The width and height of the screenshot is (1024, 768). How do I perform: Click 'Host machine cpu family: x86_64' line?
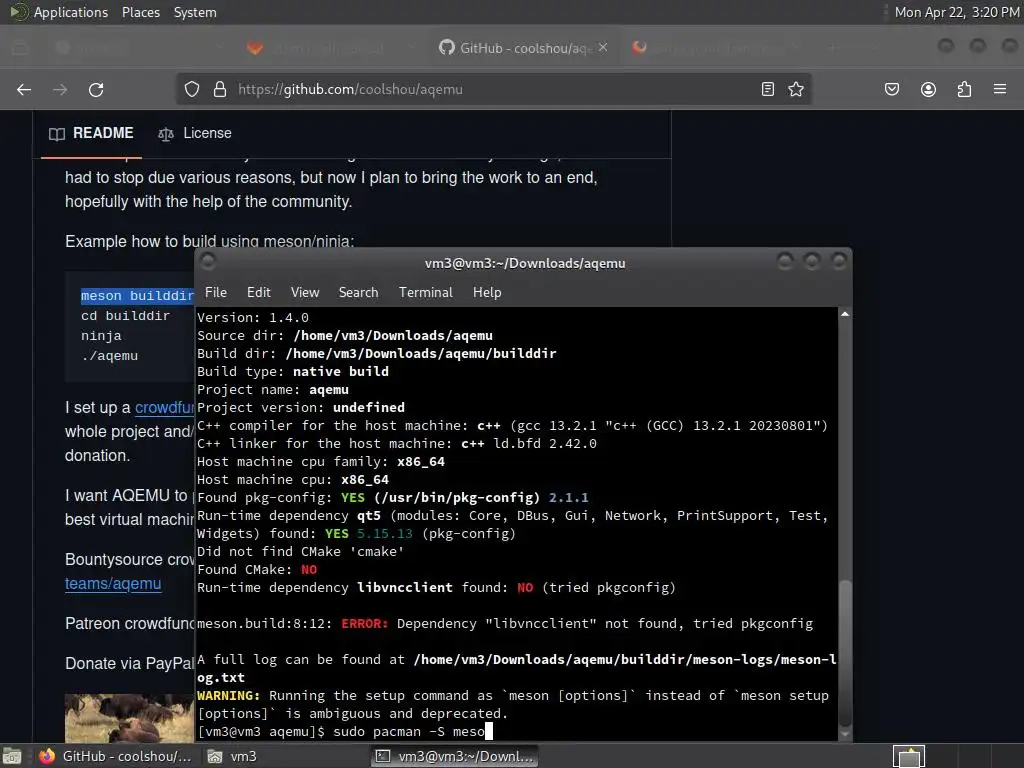[x=321, y=462]
